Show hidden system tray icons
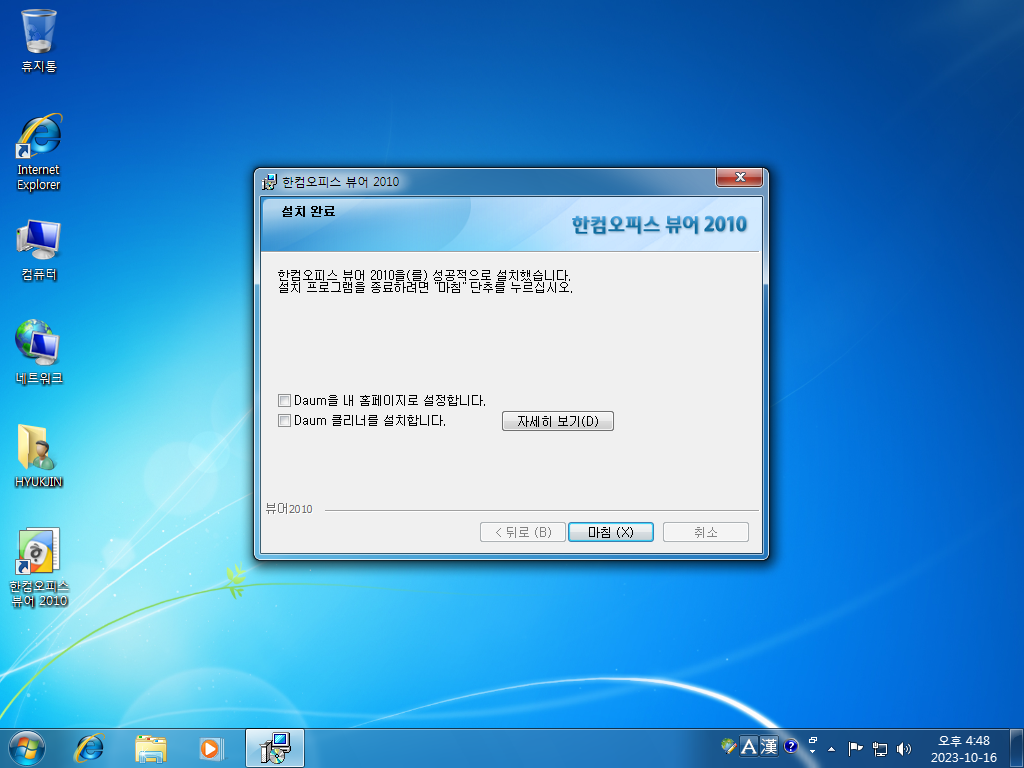Screen dimensions: 1024x768 [x=831, y=748]
